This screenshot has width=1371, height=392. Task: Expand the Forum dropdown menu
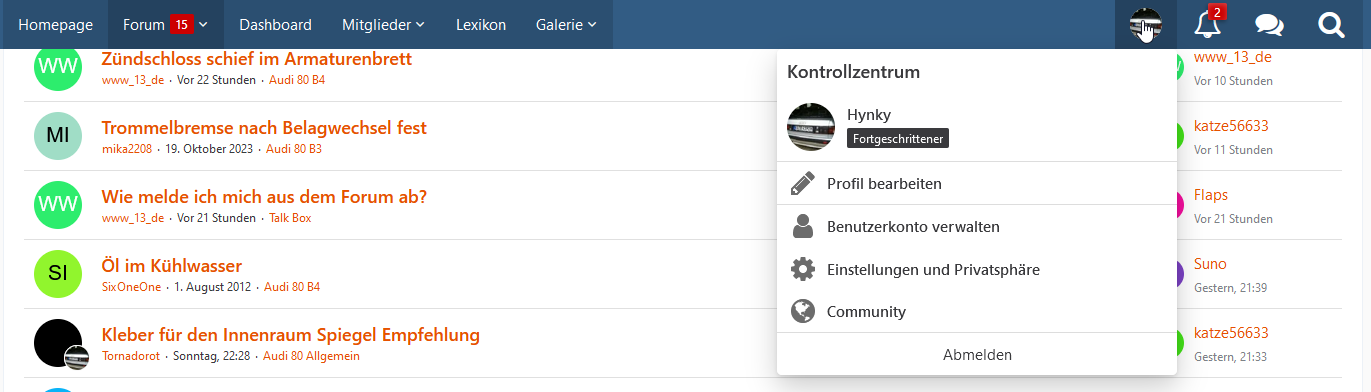166,25
